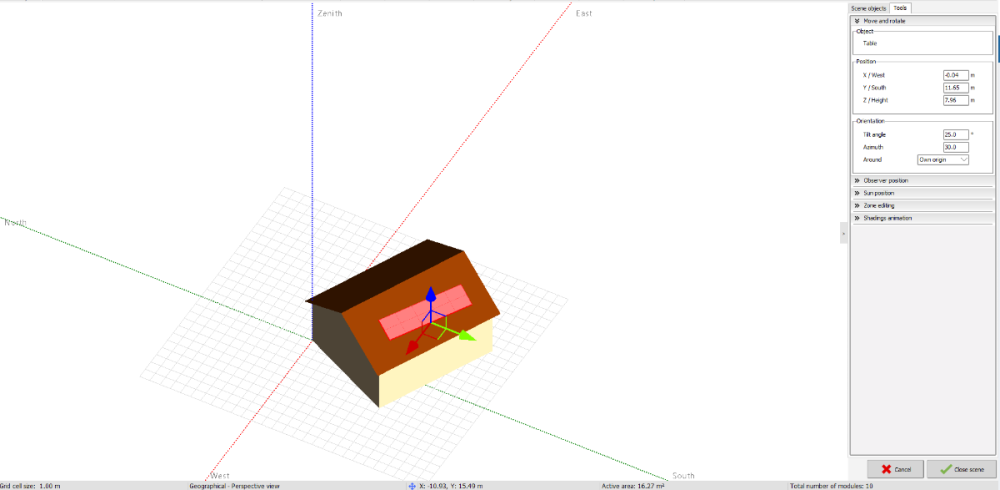Click the red X-axis gizmo arrow

coord(414,343)
